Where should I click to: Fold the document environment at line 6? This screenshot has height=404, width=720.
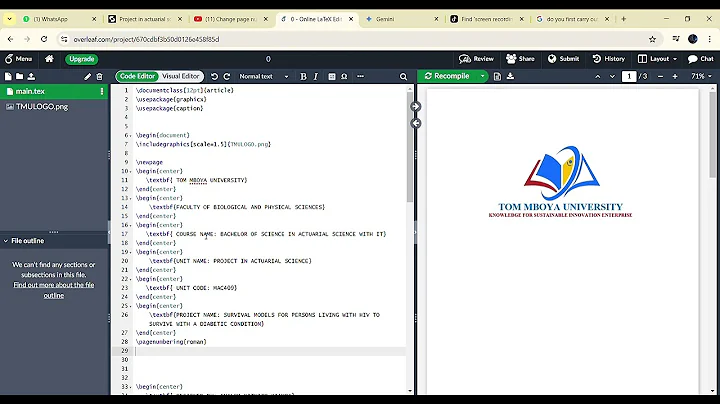pyautogui.click(x=131, y=135)
